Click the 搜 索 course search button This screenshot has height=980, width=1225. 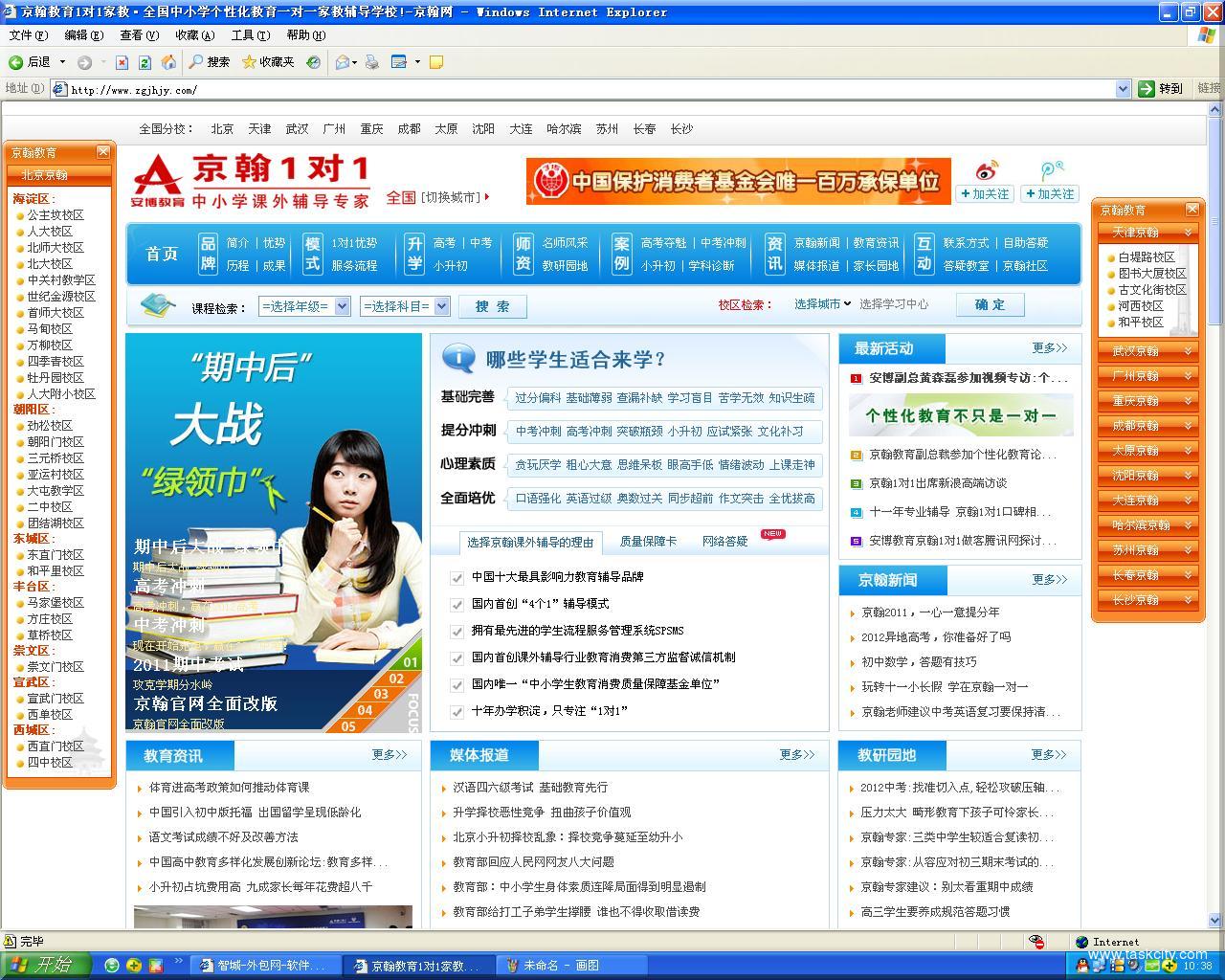point(493,306)
